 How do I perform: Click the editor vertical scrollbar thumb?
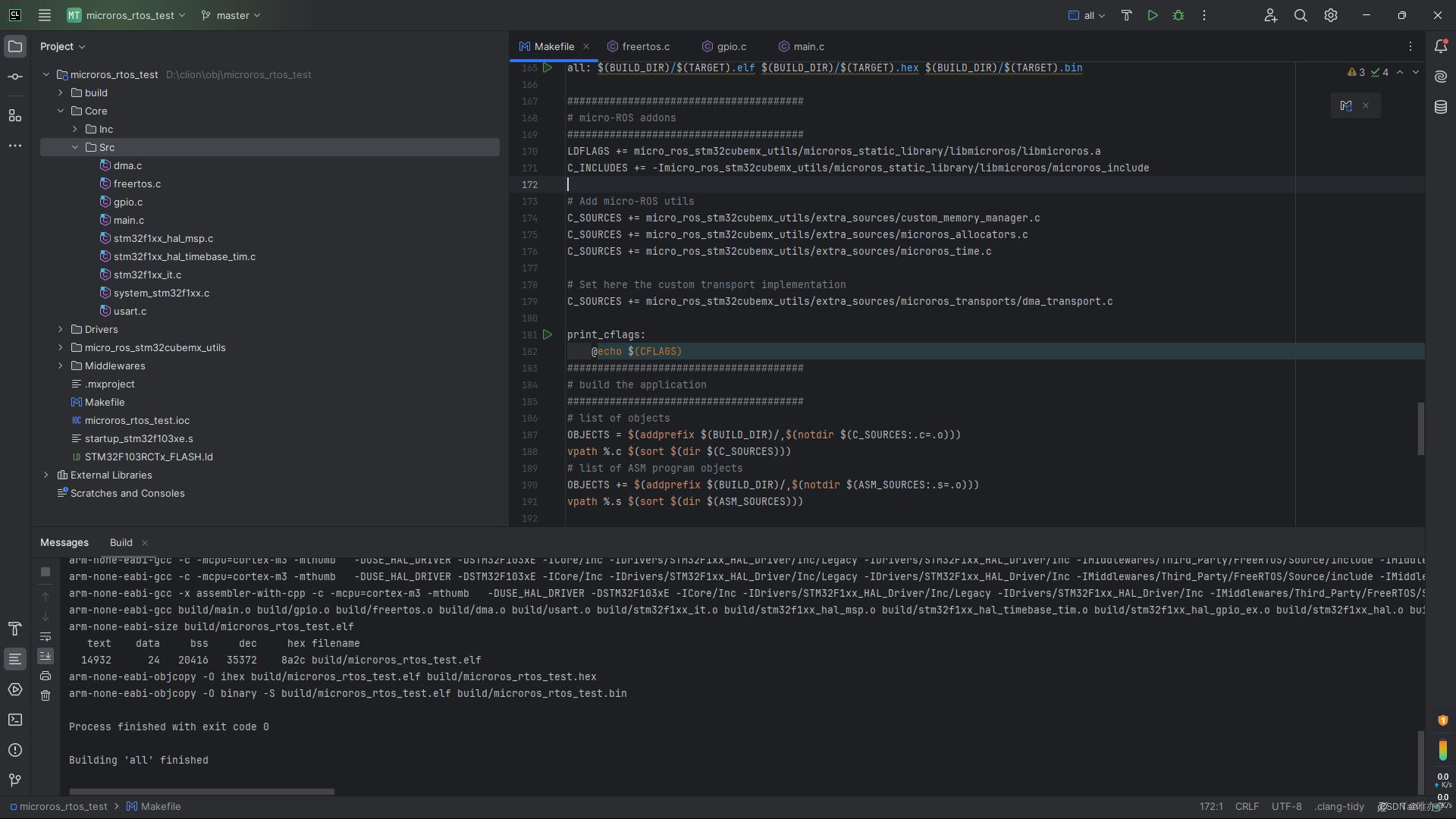pyautogui.click(x=1420, y=428)
